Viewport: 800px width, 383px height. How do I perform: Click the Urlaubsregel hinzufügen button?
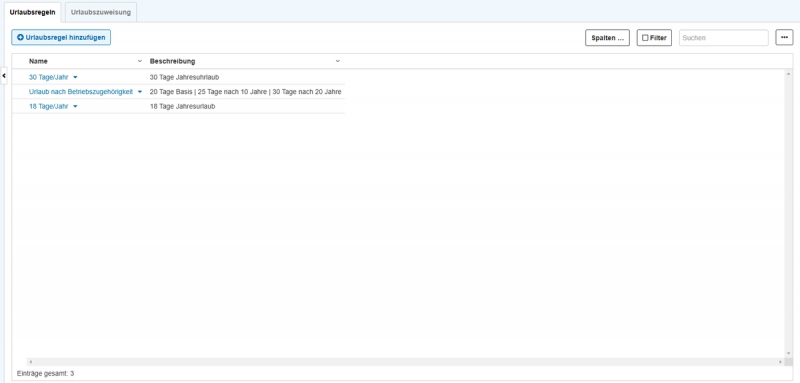(x=61, y=37)
